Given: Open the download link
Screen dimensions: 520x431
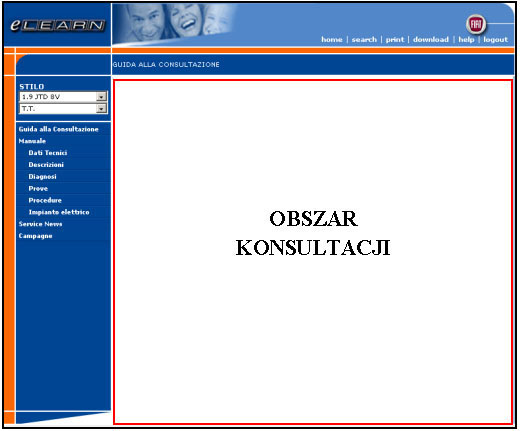Looking at the screenshot, I should click(x=431, y=40).
